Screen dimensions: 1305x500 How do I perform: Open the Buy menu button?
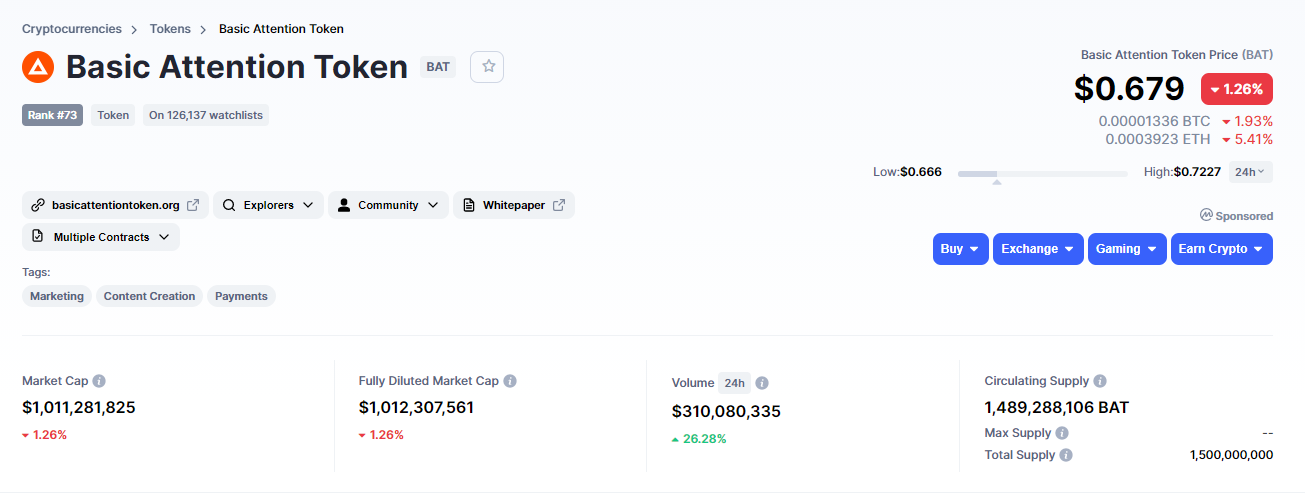click(x=960, y=249)
